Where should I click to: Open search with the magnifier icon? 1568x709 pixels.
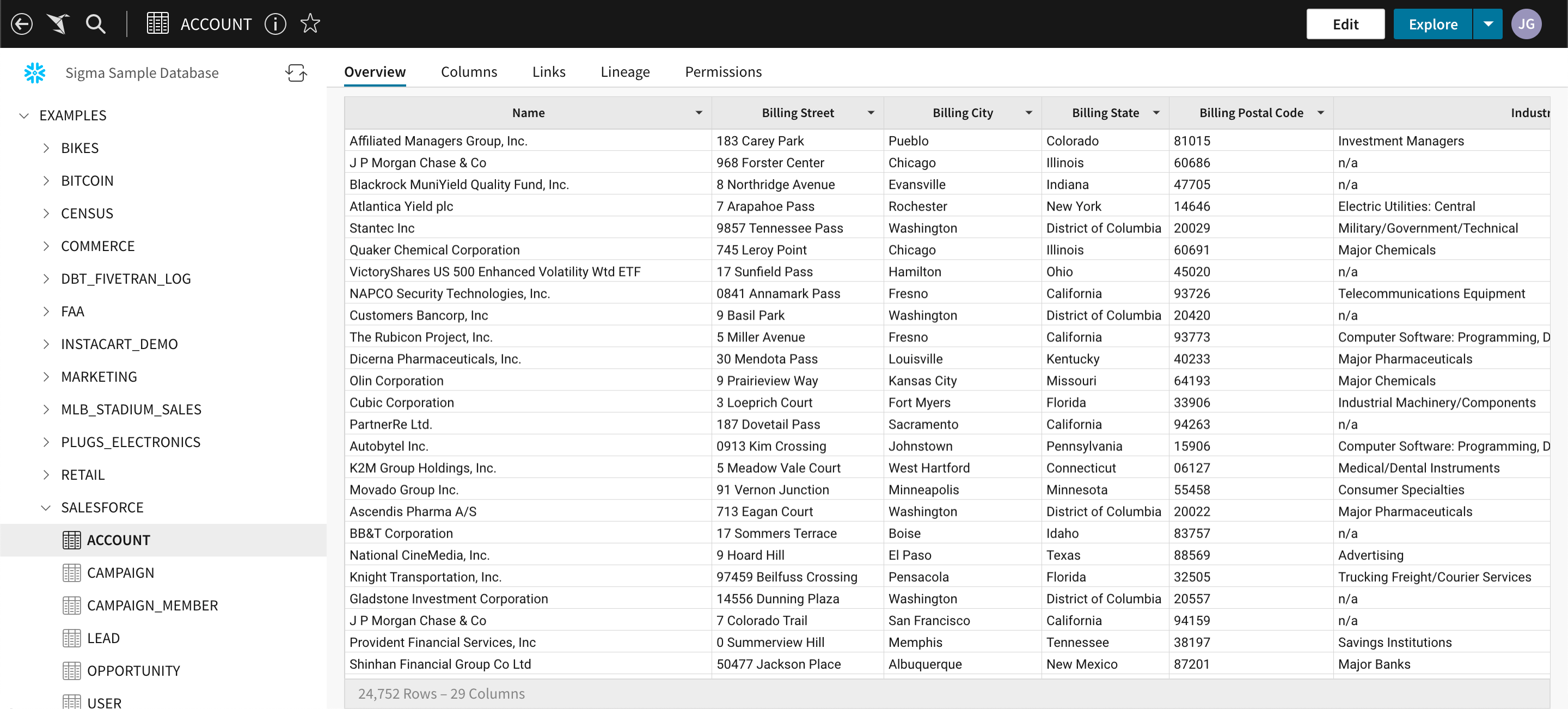96,25
